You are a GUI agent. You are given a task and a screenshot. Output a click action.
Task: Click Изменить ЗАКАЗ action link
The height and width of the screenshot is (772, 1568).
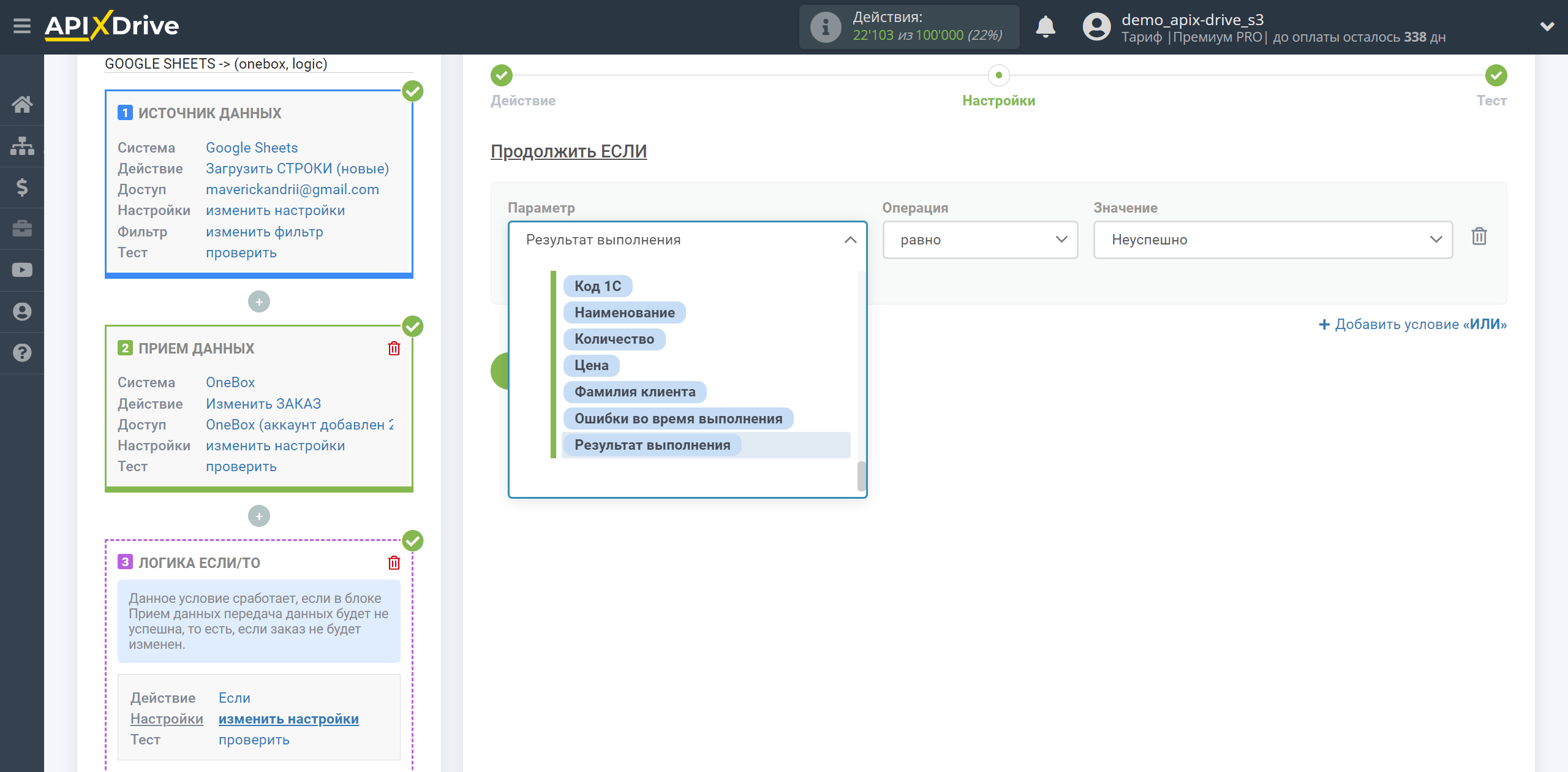pos(263,404)
